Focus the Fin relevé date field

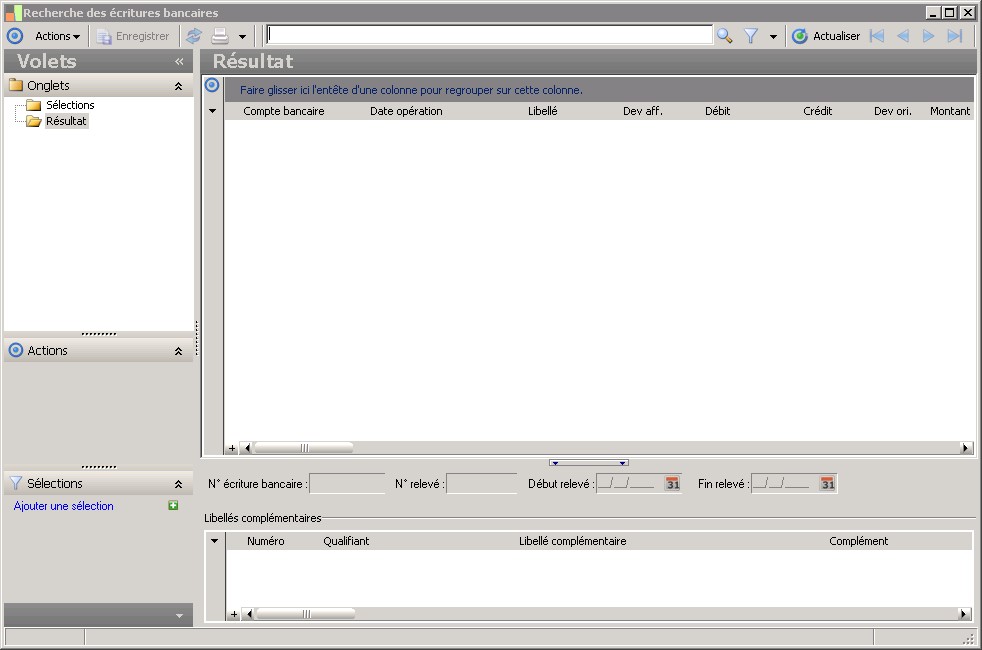(x=784, y=483)
